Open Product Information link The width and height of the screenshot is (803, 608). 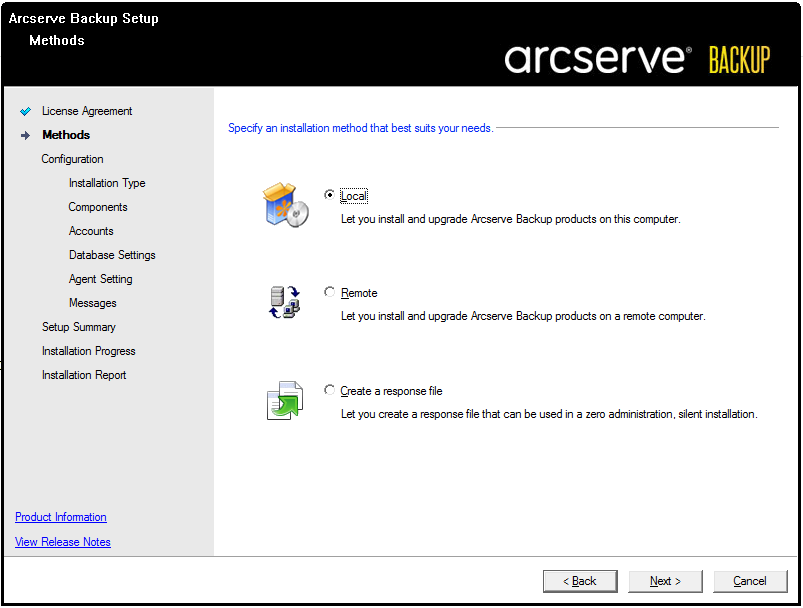[x=61, y=517]
